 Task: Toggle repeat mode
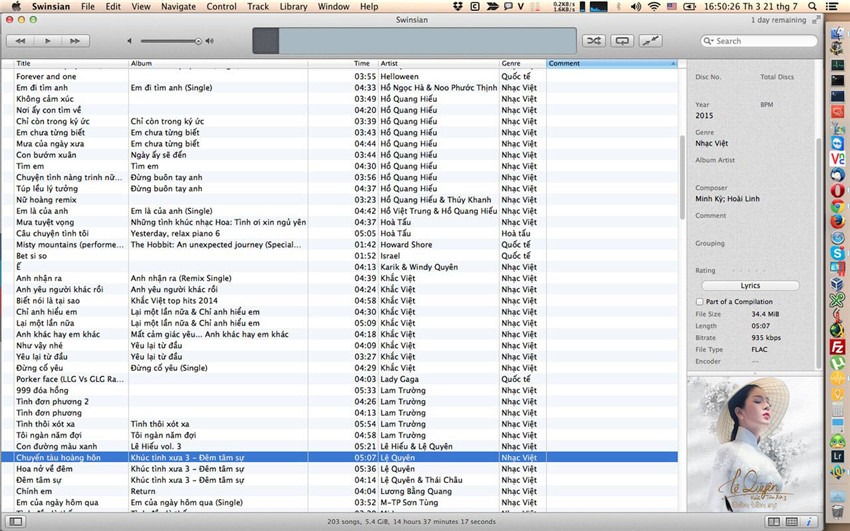(x=622, y=41)
